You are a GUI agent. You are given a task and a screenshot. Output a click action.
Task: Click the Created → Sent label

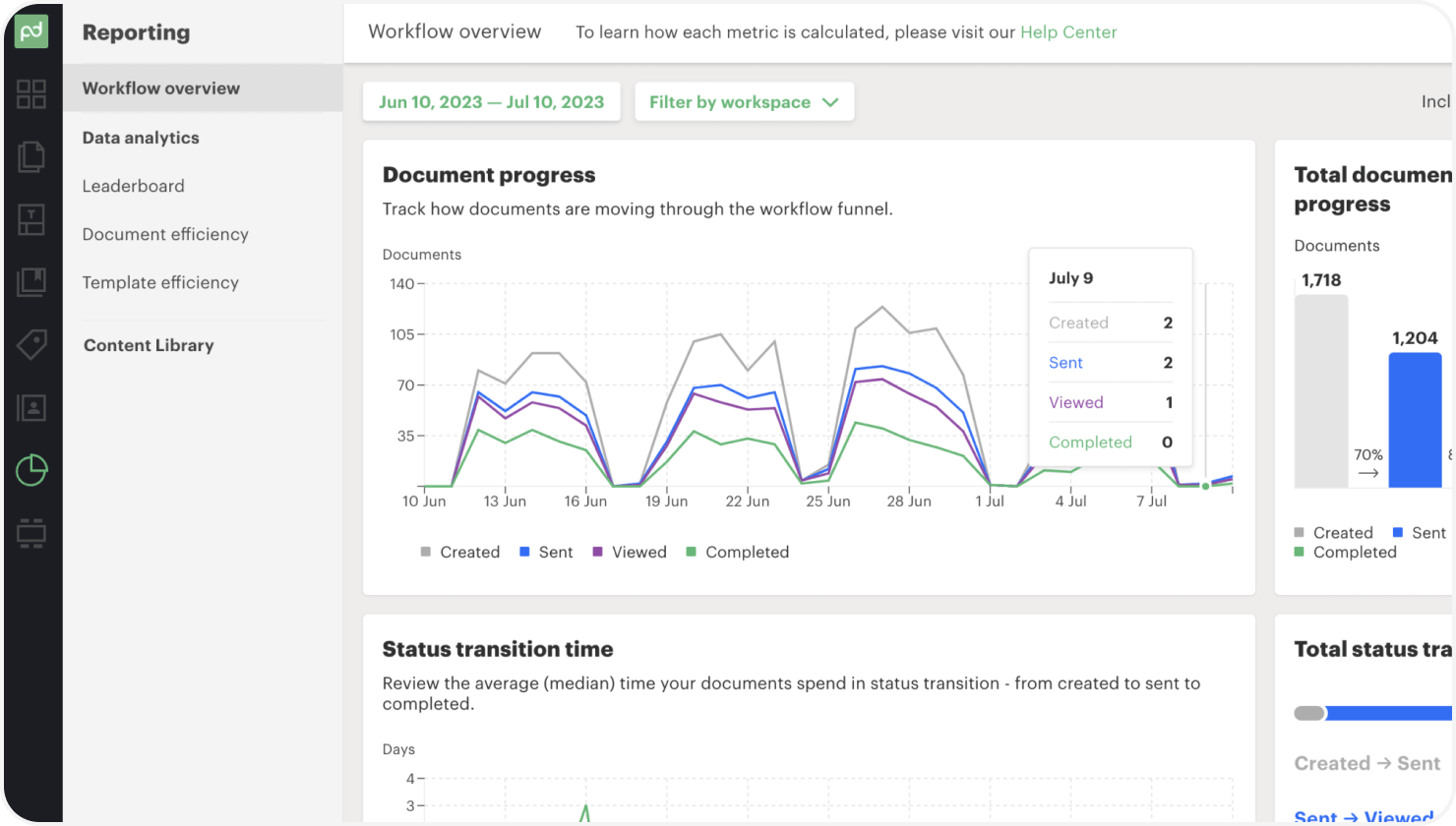(x=1367, y=763)
